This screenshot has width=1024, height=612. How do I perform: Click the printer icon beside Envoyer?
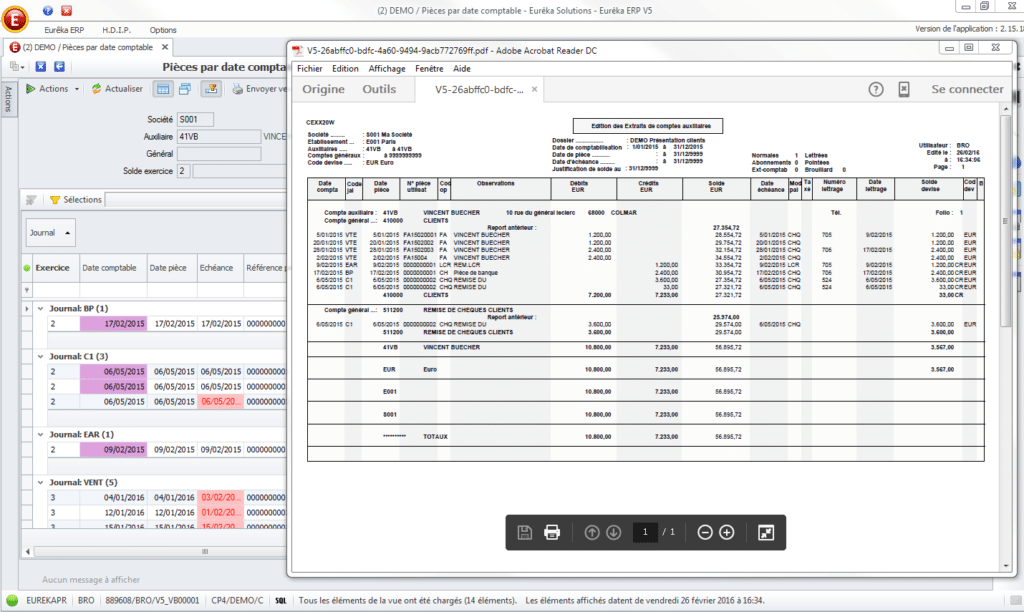point(238,89)
